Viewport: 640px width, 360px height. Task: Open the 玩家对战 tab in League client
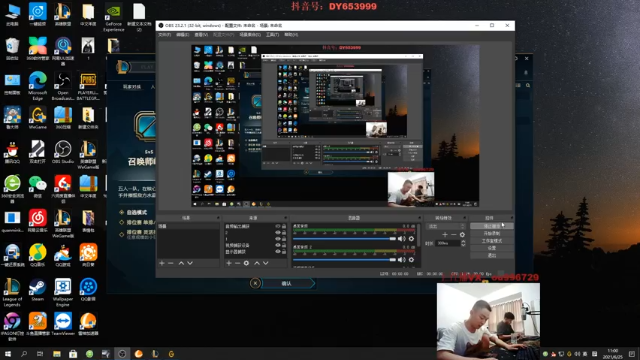pos(132,87)
